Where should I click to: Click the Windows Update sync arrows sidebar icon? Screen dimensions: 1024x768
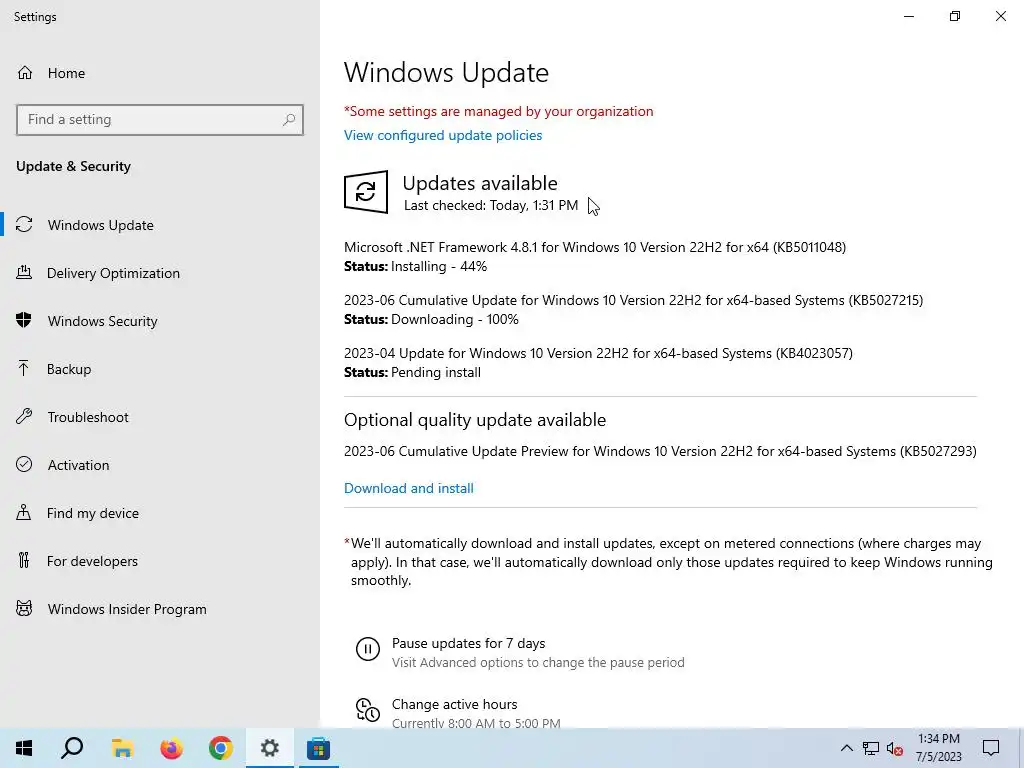coord(24,225)
